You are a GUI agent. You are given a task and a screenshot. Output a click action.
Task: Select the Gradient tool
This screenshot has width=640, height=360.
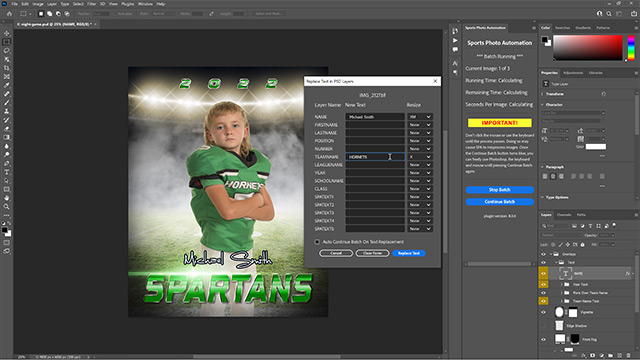point(7,137)
